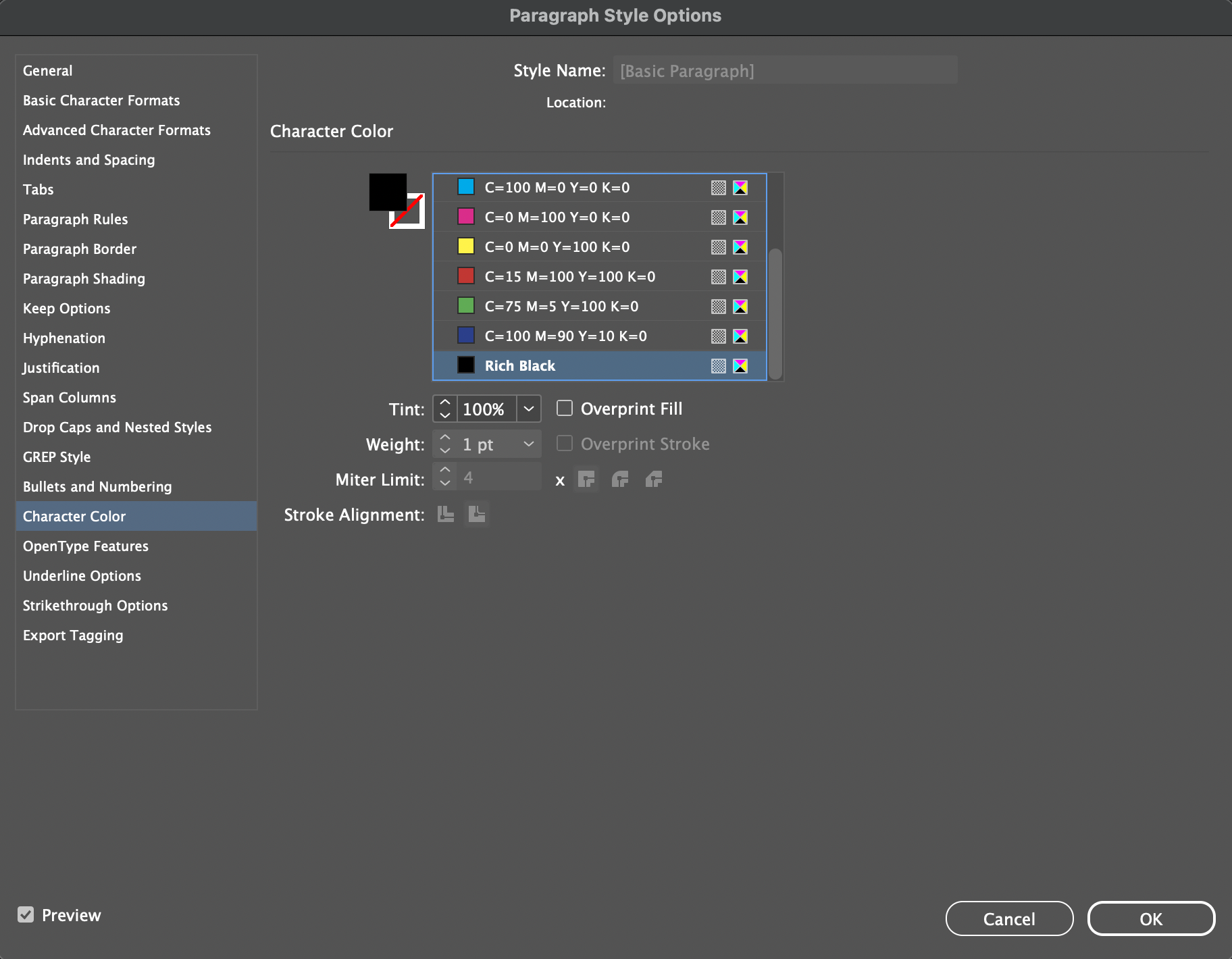The image size is (1232, 959).
Task: Click the Tint value field
Action: coord(486,409)
